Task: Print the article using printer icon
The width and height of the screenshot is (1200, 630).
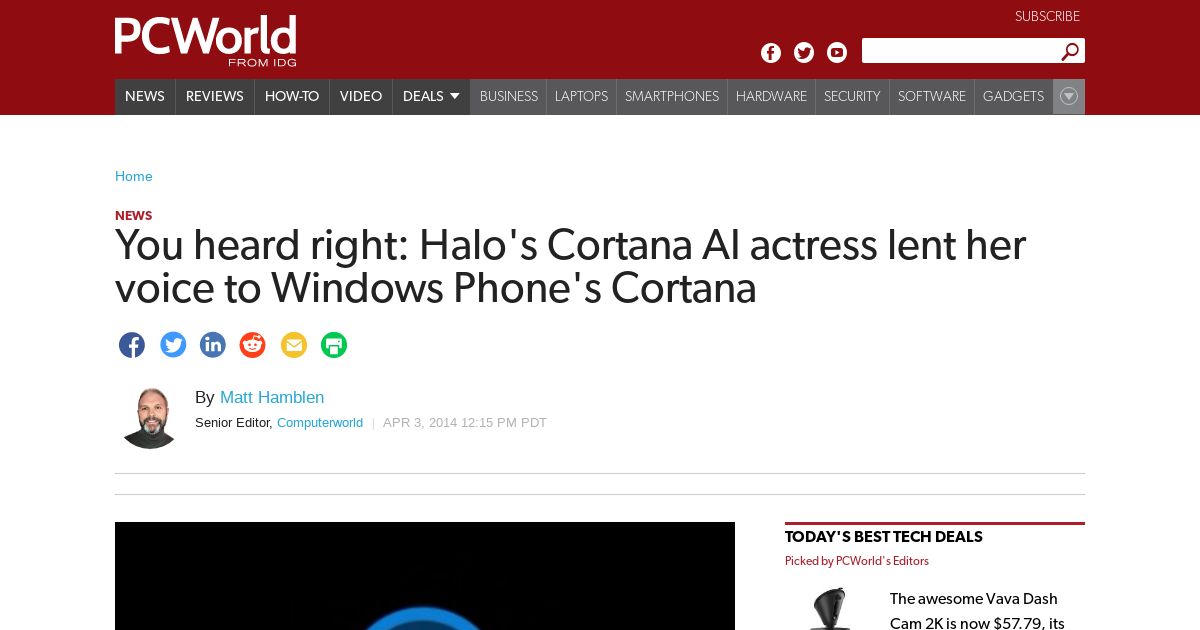Action: [x=334, y=345]
